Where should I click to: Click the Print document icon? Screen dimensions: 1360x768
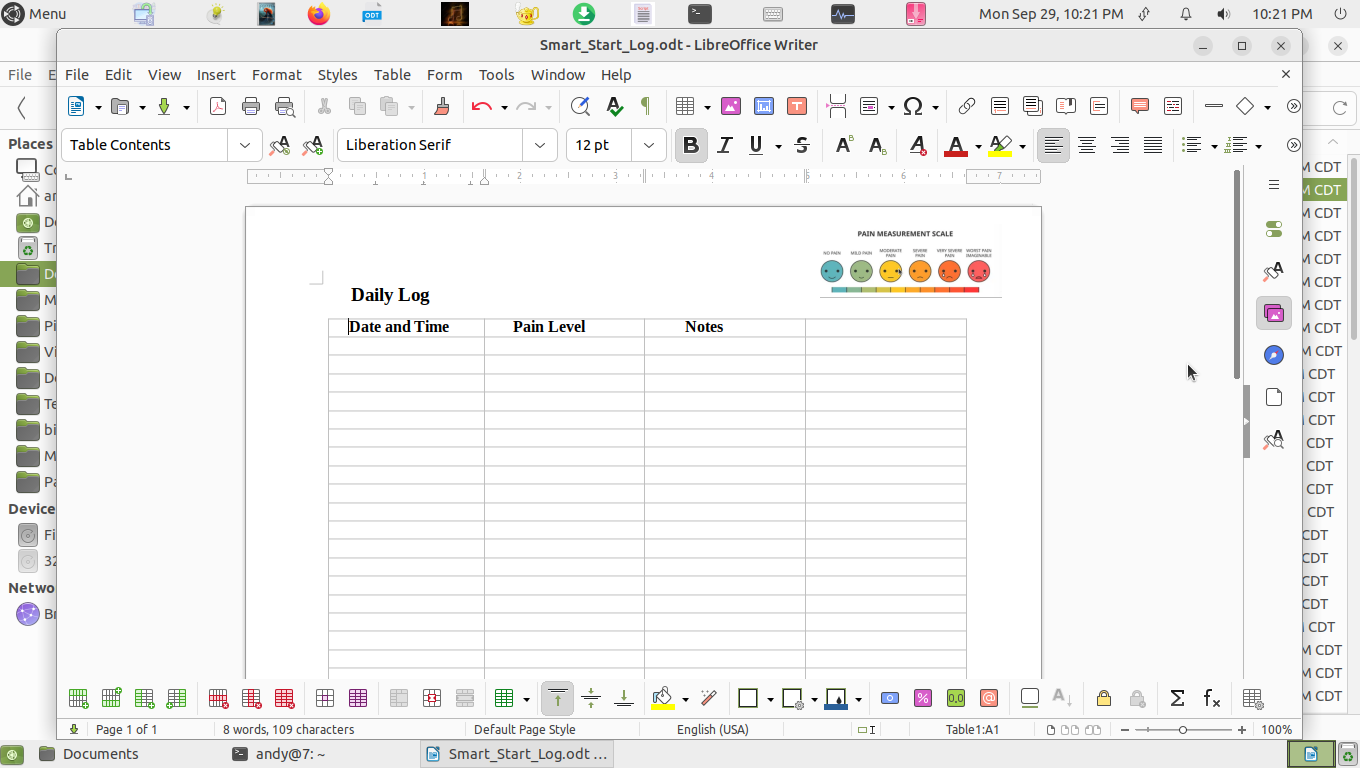point(251,106)
